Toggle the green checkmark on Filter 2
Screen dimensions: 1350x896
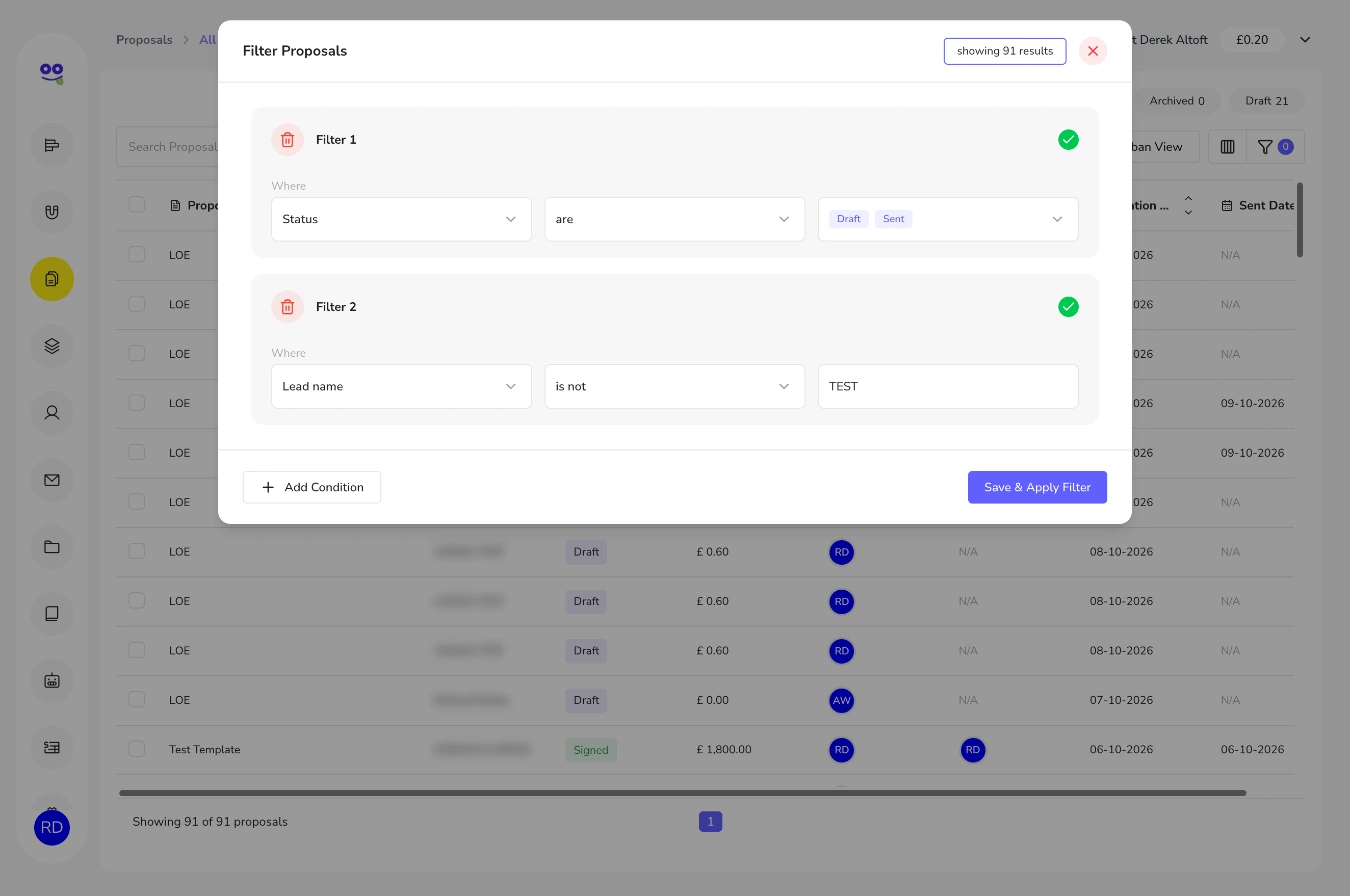point(1068,307)
